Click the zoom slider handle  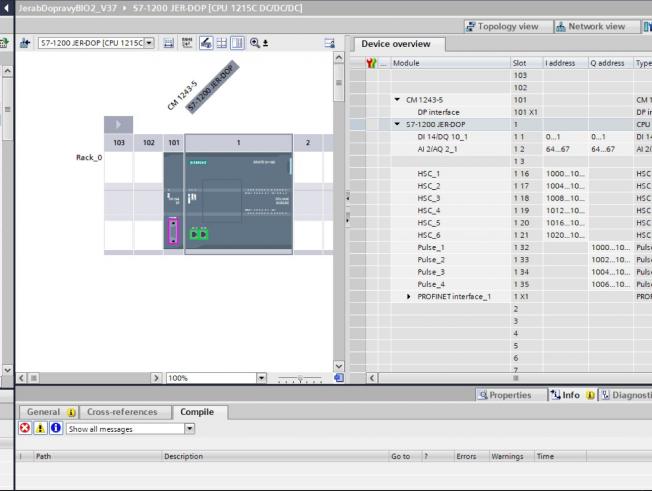pos(300,378)
